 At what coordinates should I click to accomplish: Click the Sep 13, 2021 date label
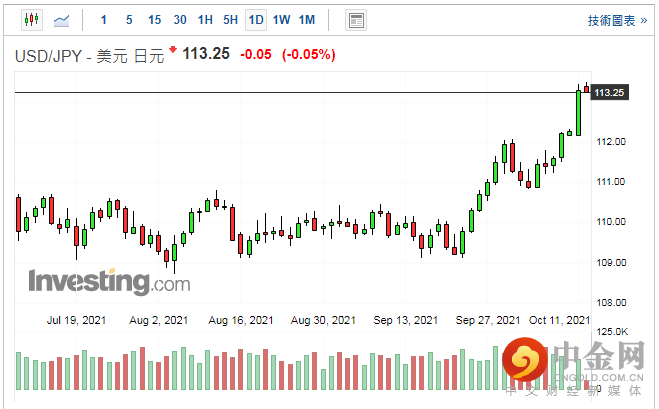pos(406,320)
